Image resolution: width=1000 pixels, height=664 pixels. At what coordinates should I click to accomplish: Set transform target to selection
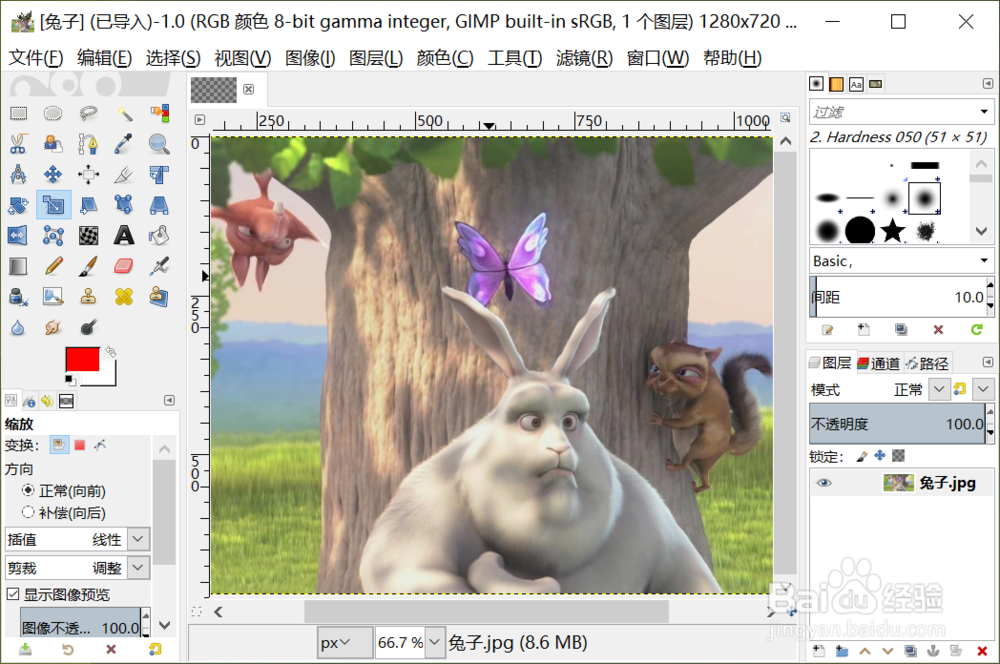pos(80,445)
